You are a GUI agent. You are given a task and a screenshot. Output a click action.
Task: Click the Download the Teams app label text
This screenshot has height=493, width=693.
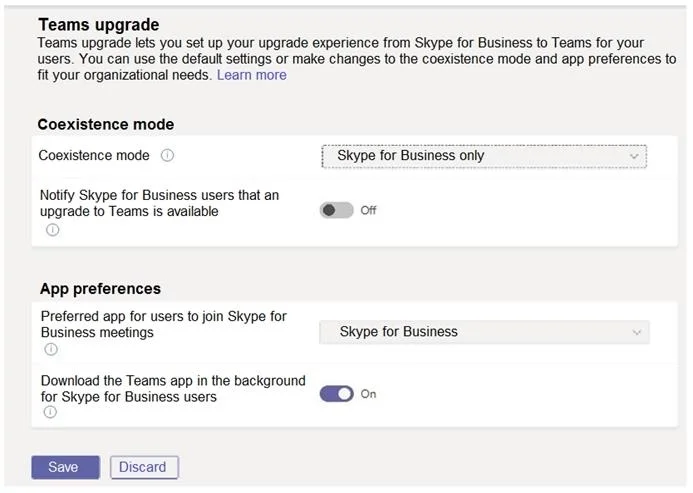point(173,388)
